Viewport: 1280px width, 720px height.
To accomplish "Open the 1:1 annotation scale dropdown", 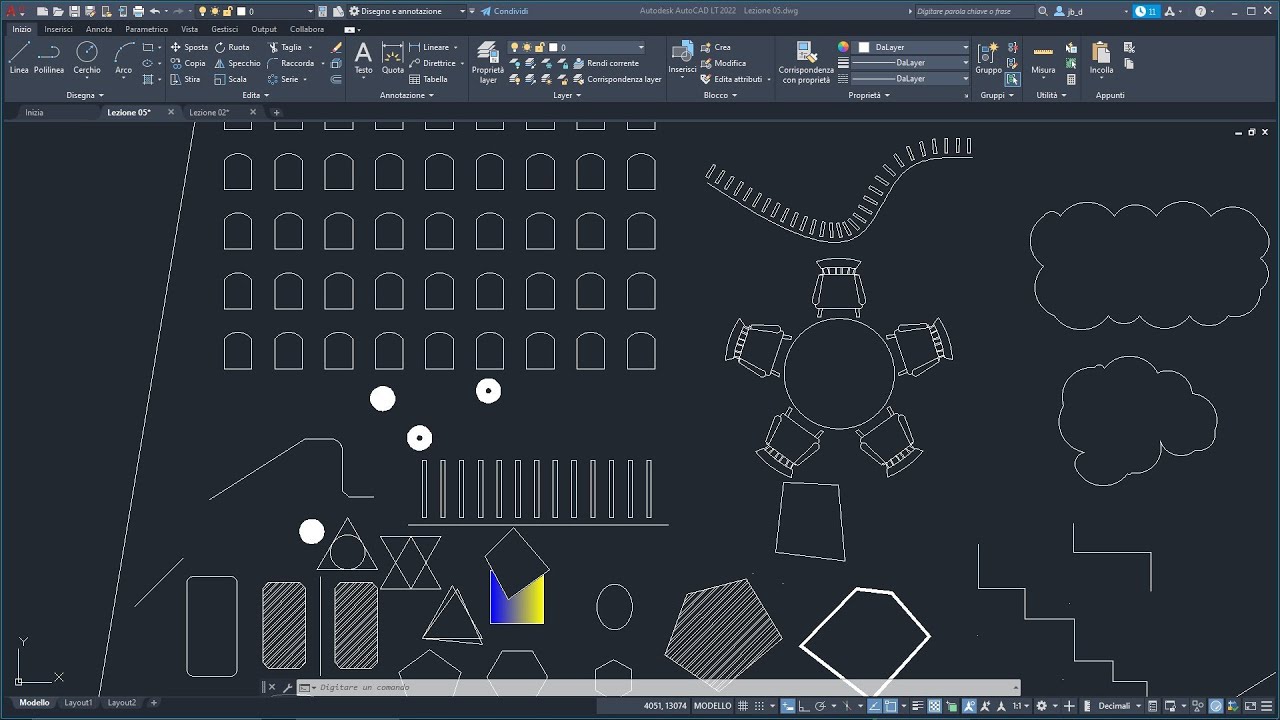I will pyautogui.click(x=1020, y=706).
